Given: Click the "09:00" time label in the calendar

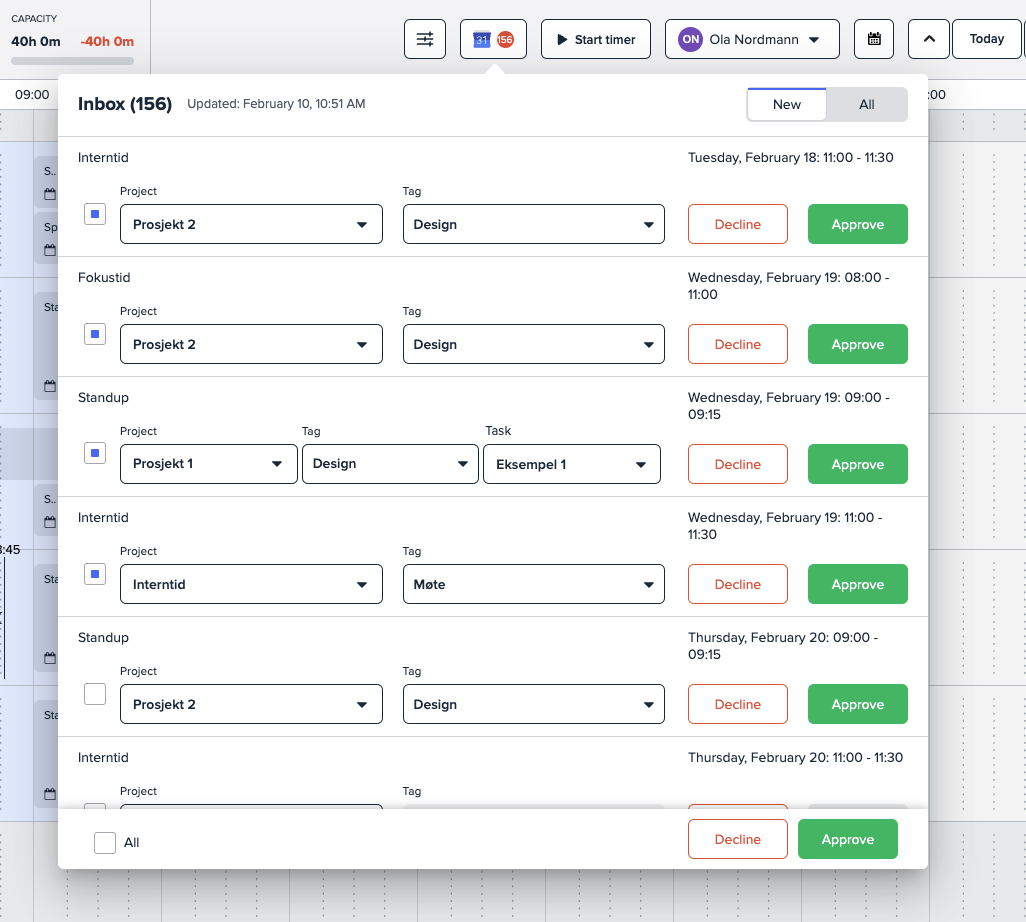Looking at the screenshot, I should [x=32, y=95].
